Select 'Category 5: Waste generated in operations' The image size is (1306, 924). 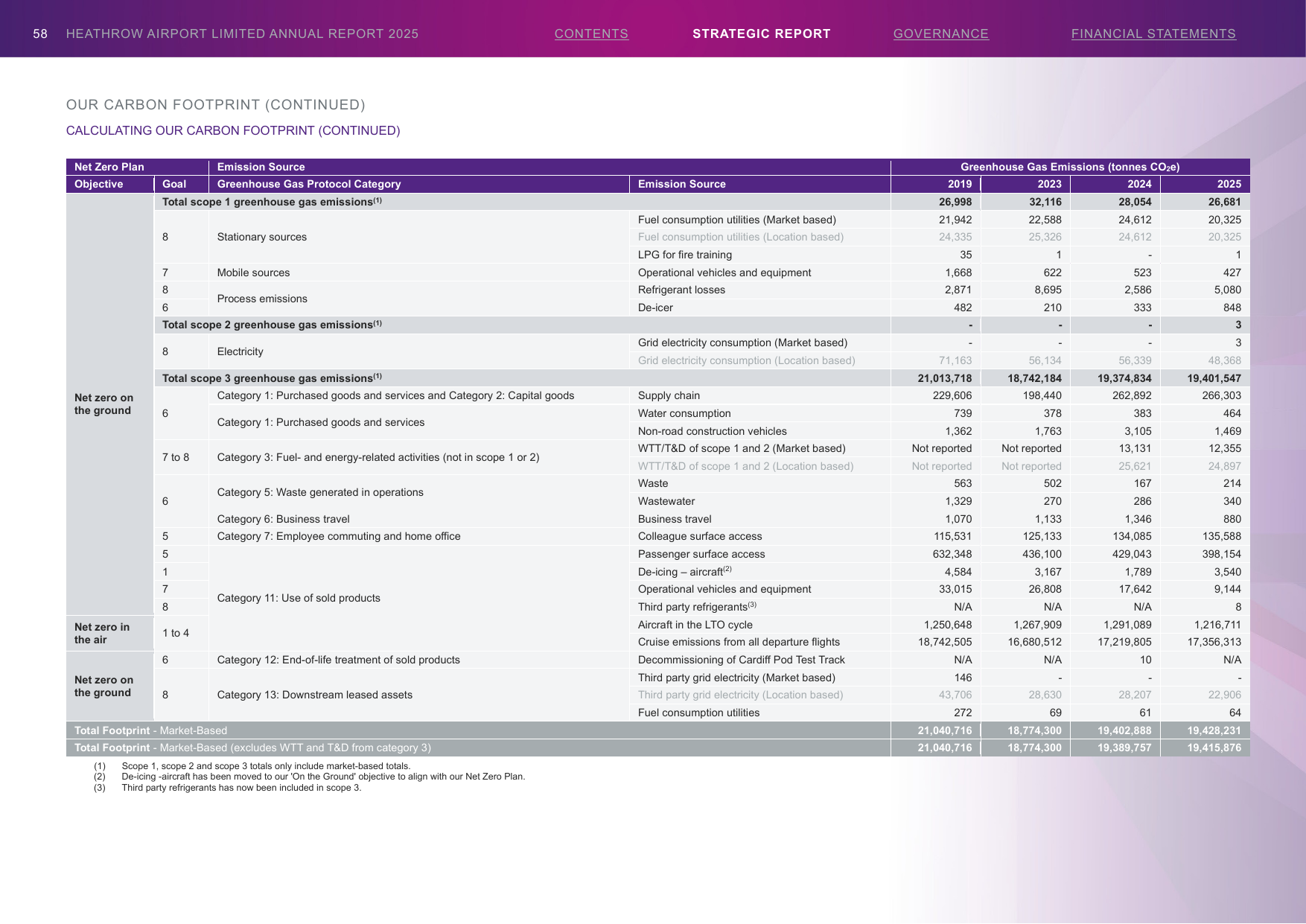tap(320, 492)
